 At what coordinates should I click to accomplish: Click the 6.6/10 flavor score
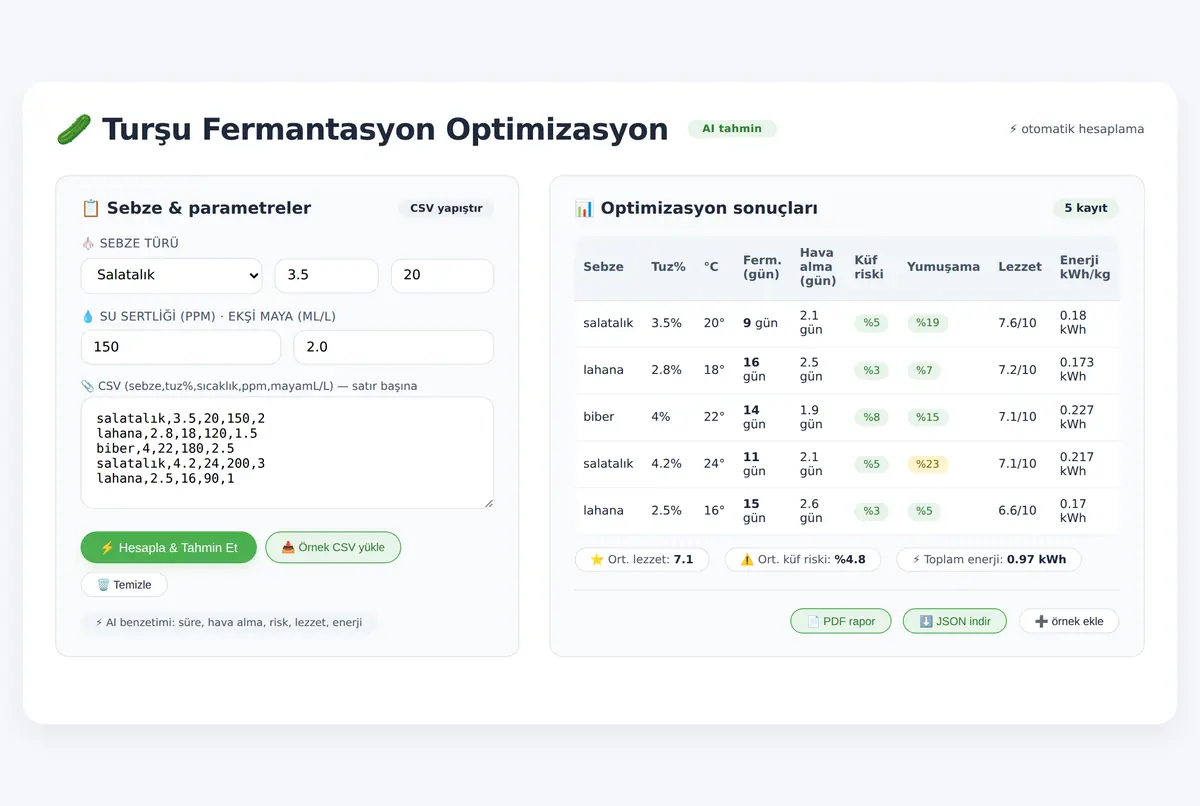click(x=1018, y=511)
